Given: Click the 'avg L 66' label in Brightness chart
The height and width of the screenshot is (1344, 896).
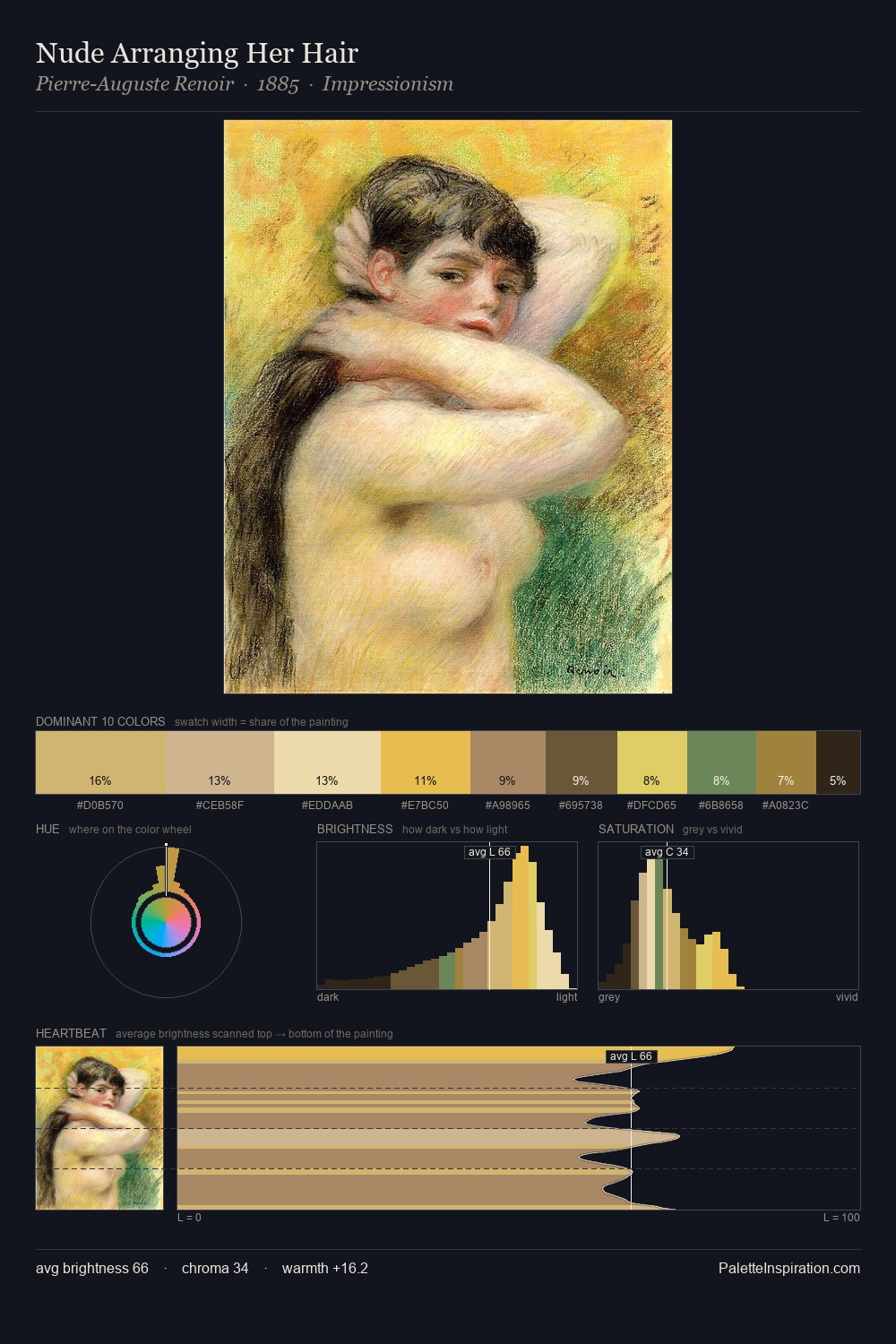Looking at the screenshot, I should click(489, 852).
